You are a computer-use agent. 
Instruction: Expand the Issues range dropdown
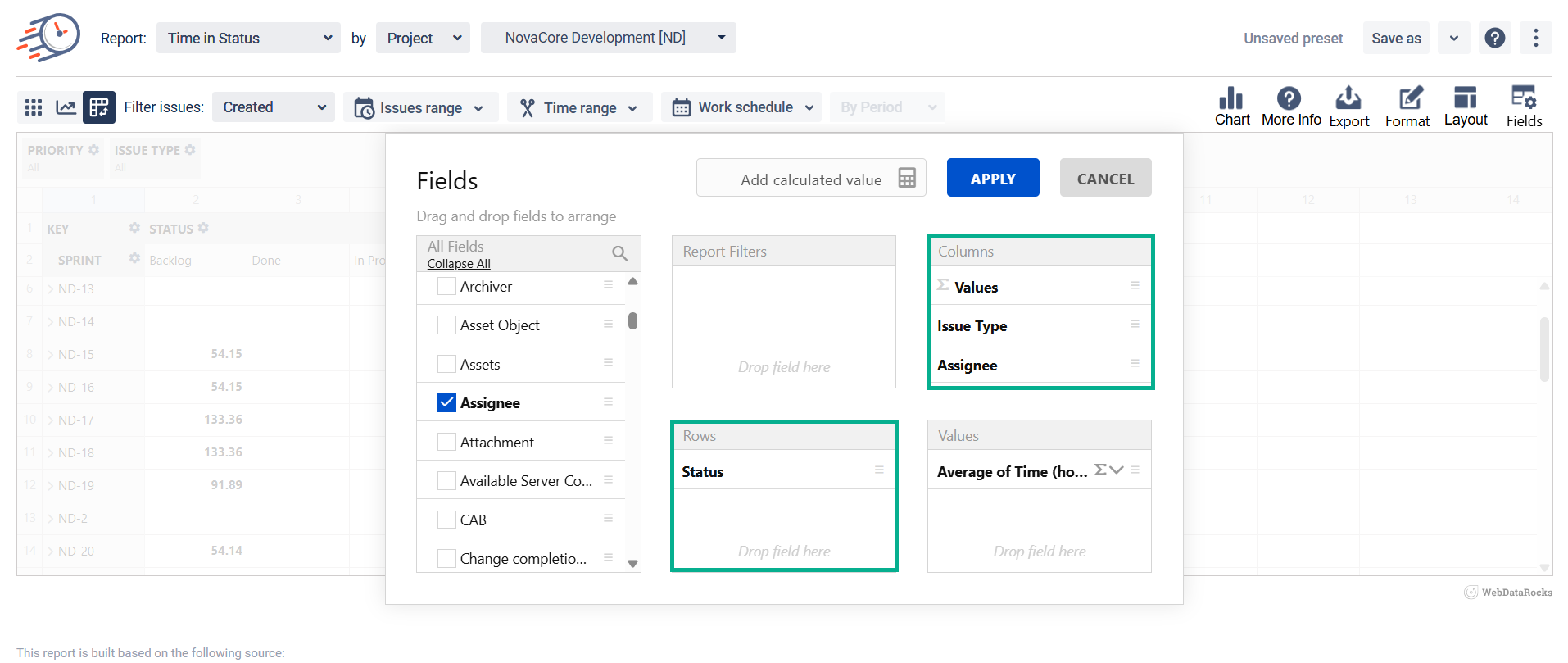pos(420,107)
